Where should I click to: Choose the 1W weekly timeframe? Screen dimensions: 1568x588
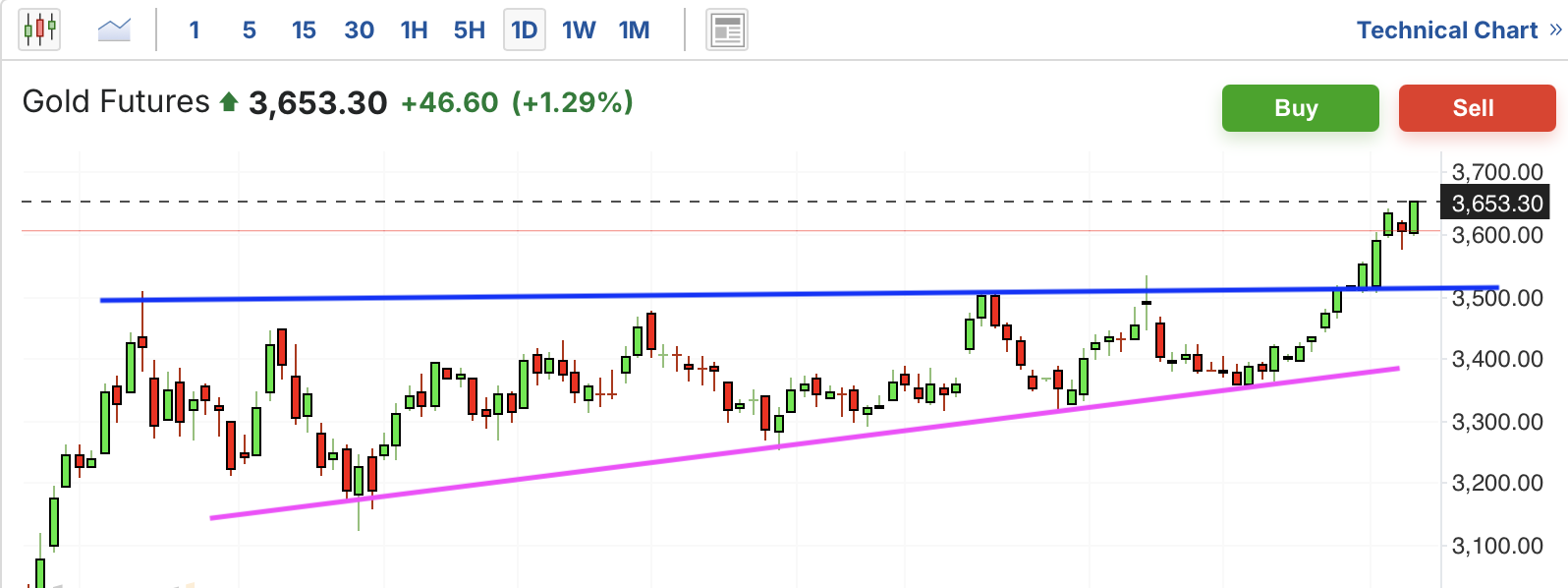click(x=579, y=30)
